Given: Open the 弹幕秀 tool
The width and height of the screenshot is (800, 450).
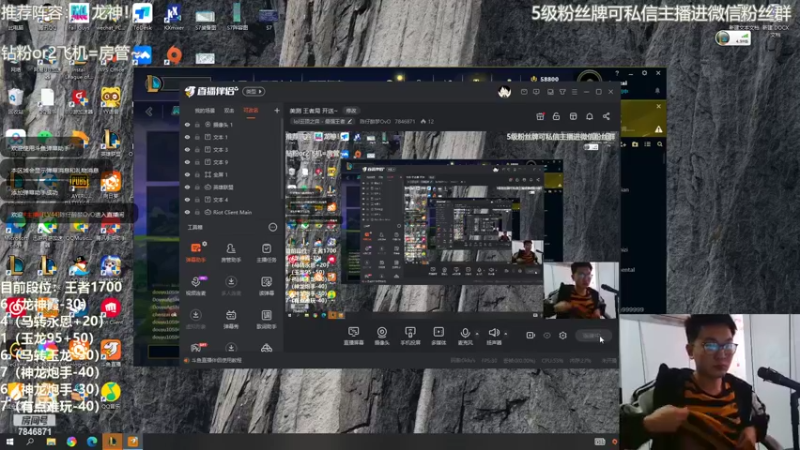Looking at the screenshot, I should click(x=231, y=319).
